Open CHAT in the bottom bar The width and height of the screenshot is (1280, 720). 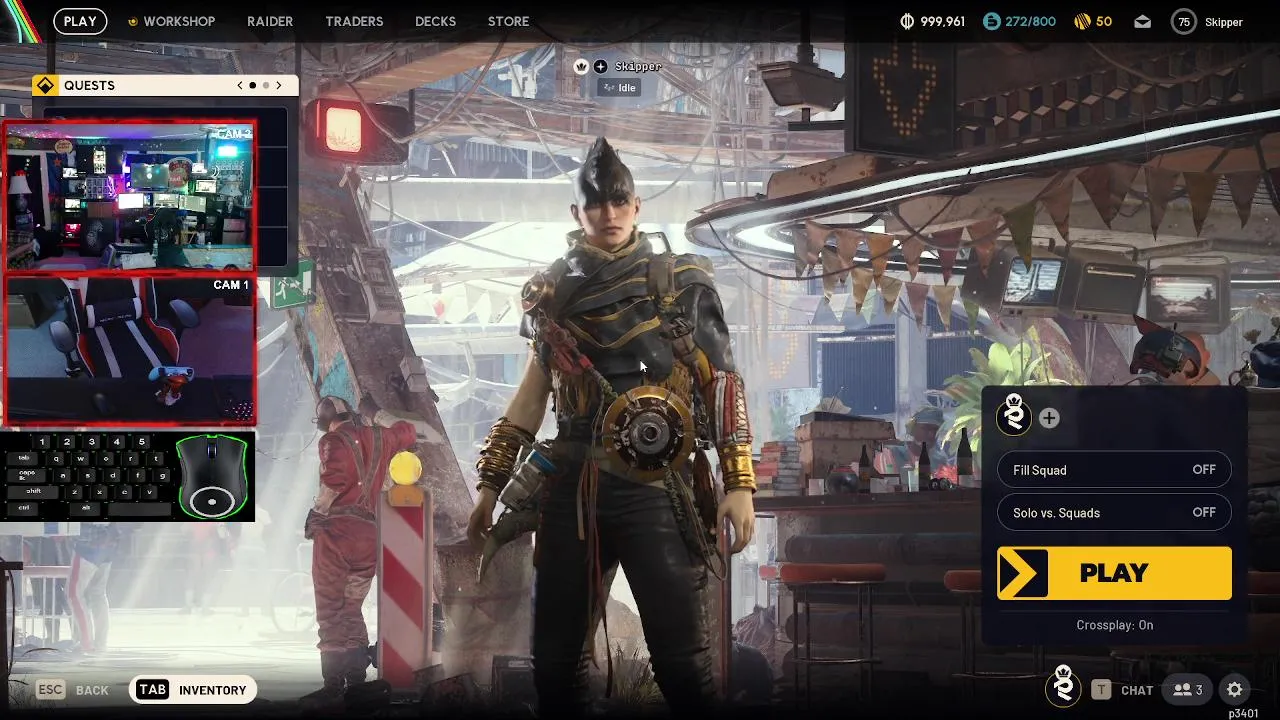point(1137,690)
